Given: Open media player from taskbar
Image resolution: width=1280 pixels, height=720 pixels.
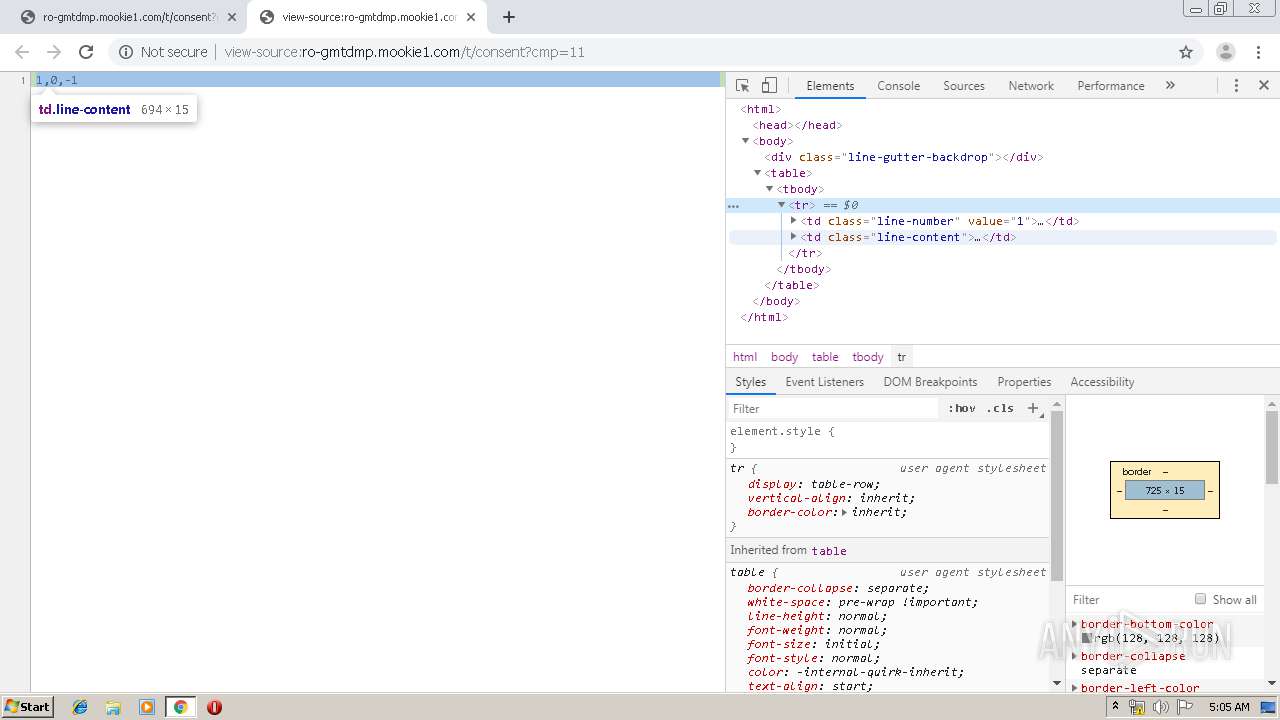Looking at the screenshot, I should (x=147, y=707).
